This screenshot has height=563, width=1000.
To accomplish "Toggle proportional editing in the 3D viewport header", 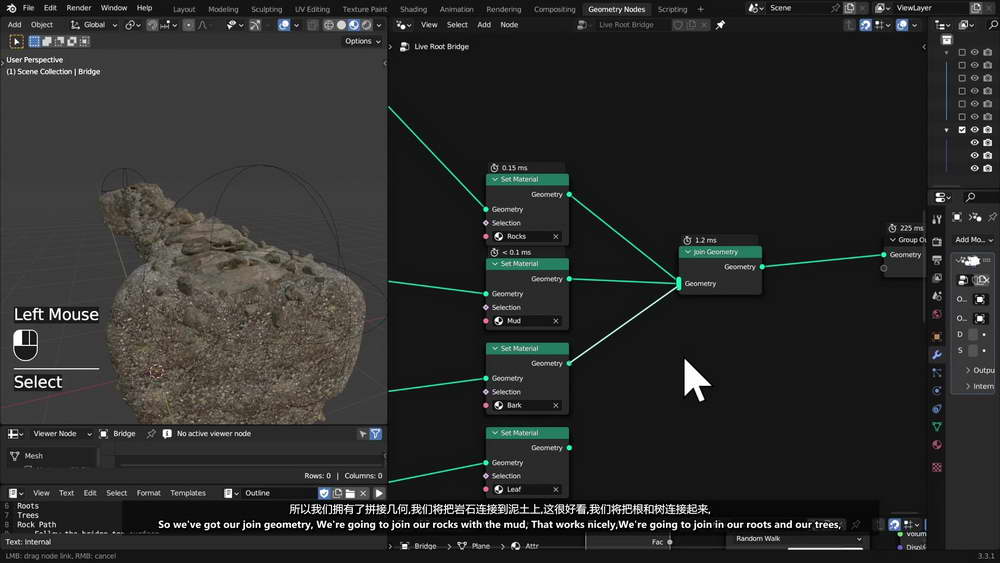I will [x=188, y=25].
